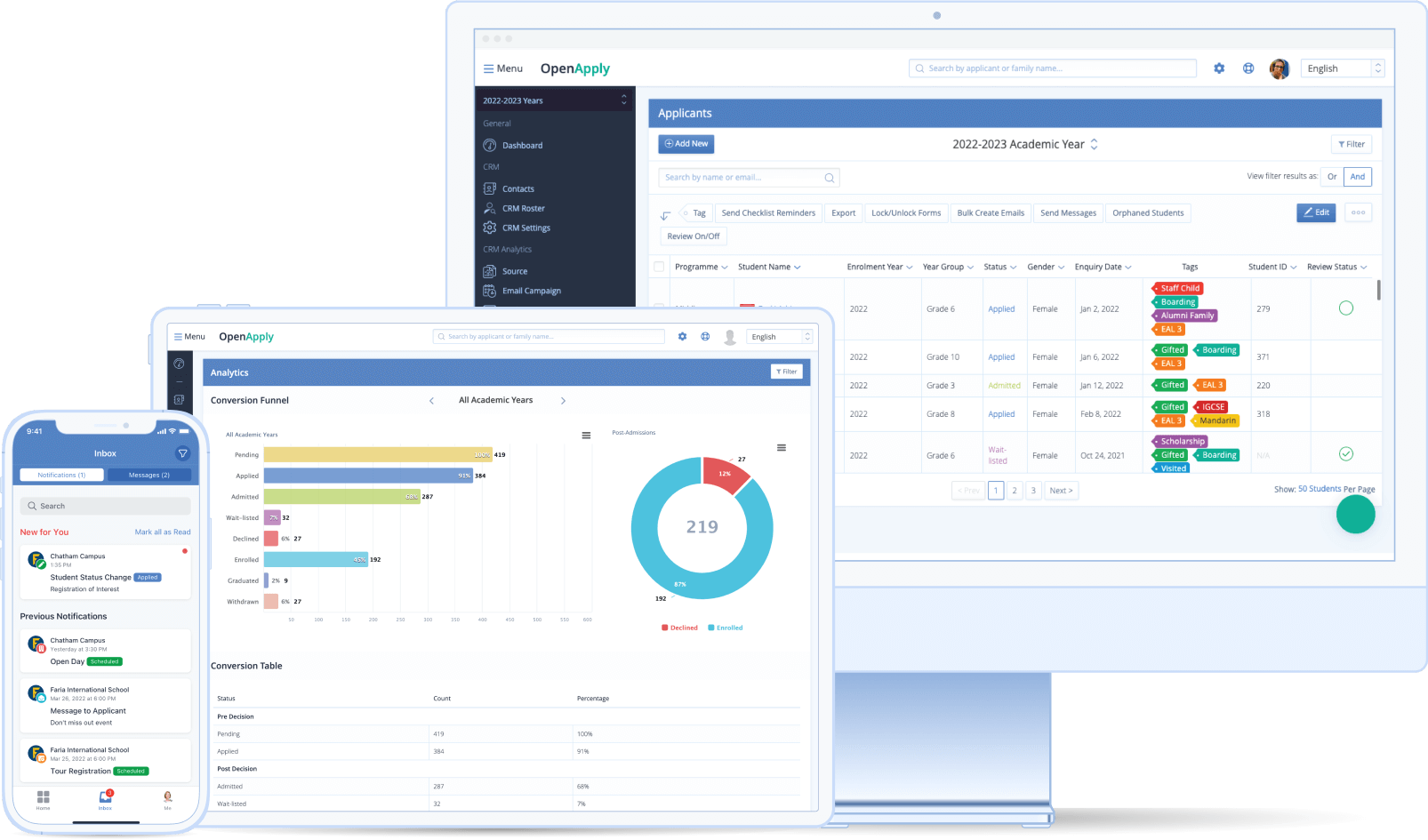
Task: Open Dashboard from the sidebar
Action: 522,146
